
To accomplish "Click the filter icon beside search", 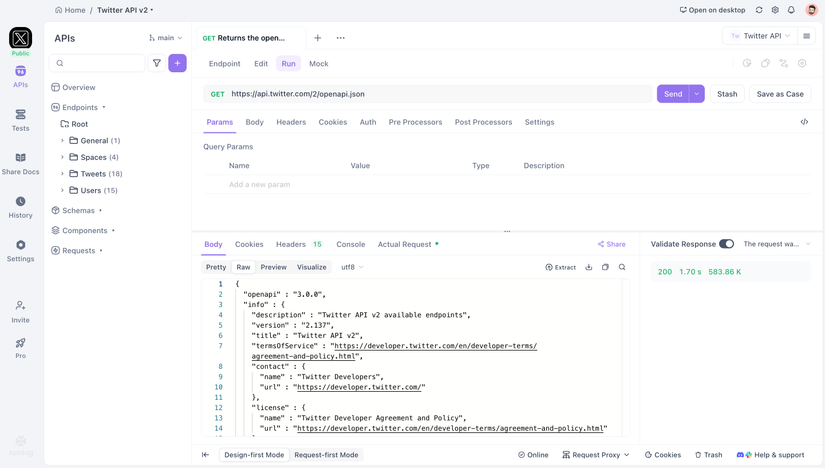I will coord(157,63).
